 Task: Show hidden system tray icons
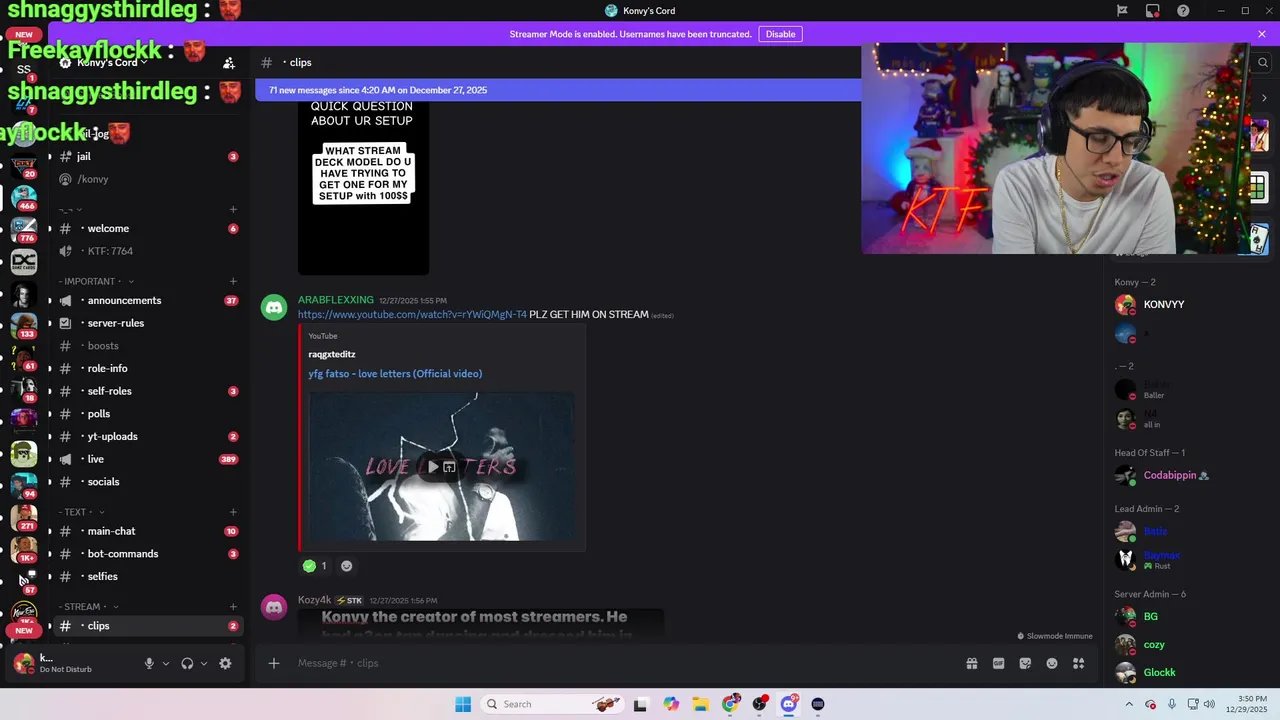(1129, 704)
